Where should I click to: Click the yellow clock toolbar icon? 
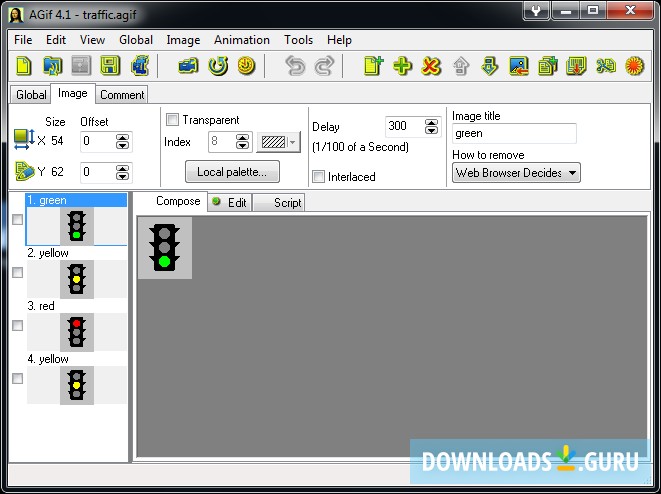246,66
